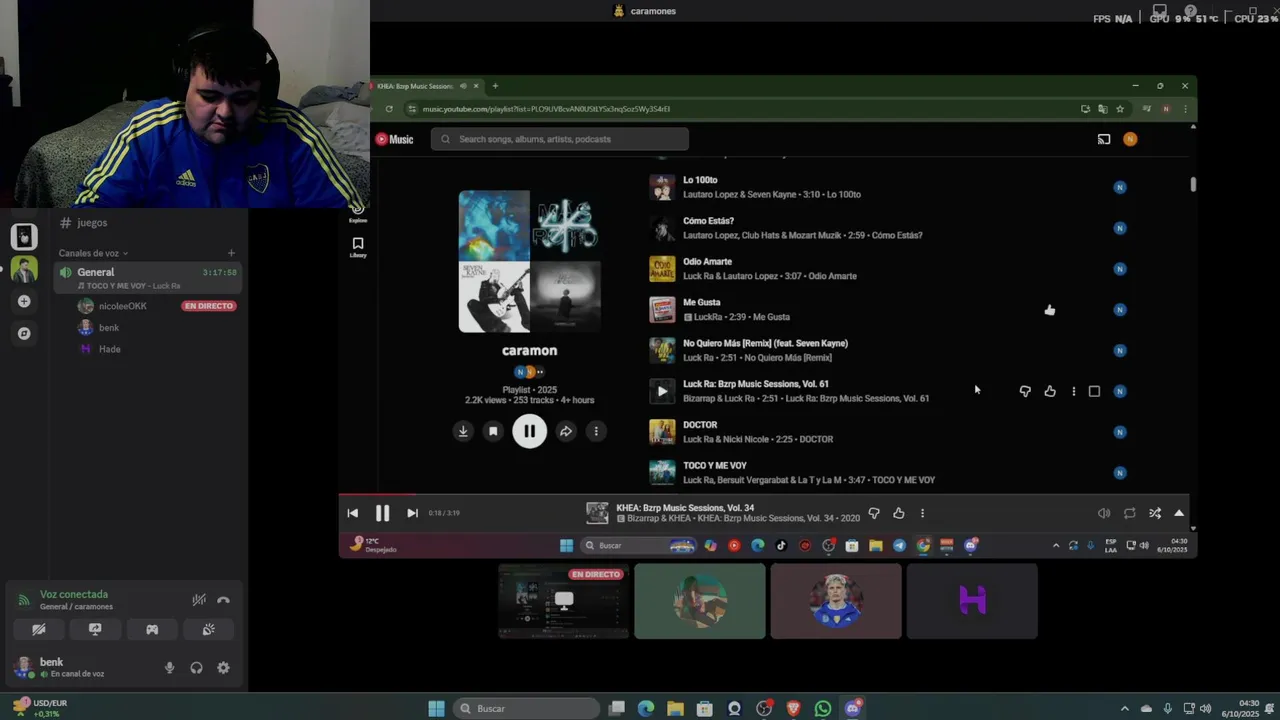Open the Cast to device icon
This screenshot has height=720, width=1280.
(1104, 139)
